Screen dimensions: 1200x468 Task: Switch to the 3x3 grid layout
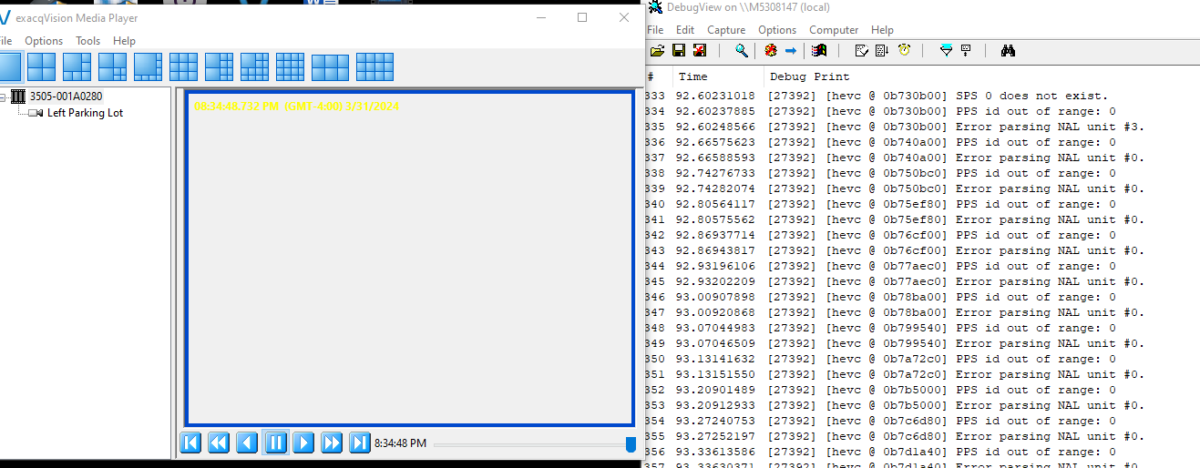(x=183, y=67)
